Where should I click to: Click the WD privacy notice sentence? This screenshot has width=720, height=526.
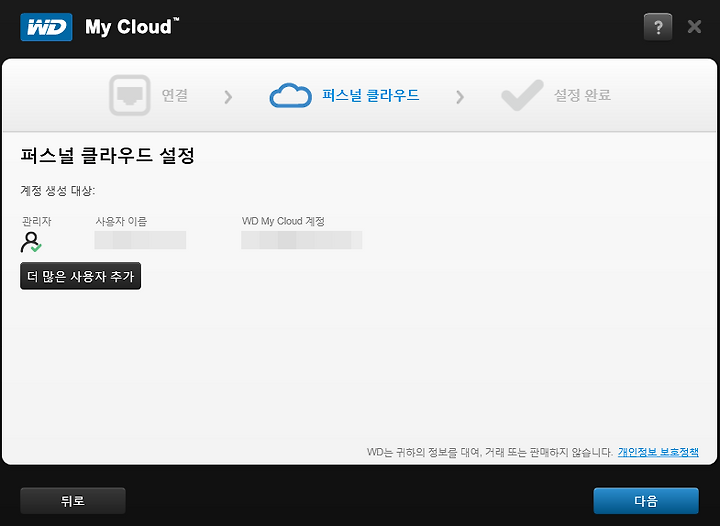point(489,452)
